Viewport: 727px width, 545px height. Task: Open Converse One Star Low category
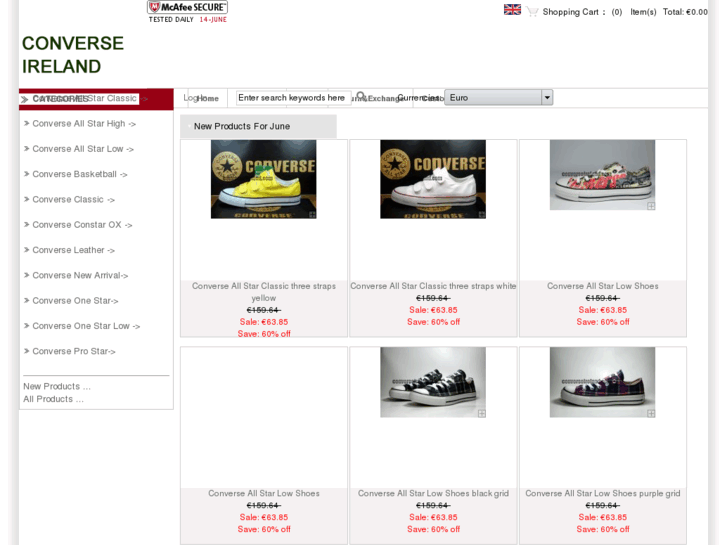click(x=86, y=326)
